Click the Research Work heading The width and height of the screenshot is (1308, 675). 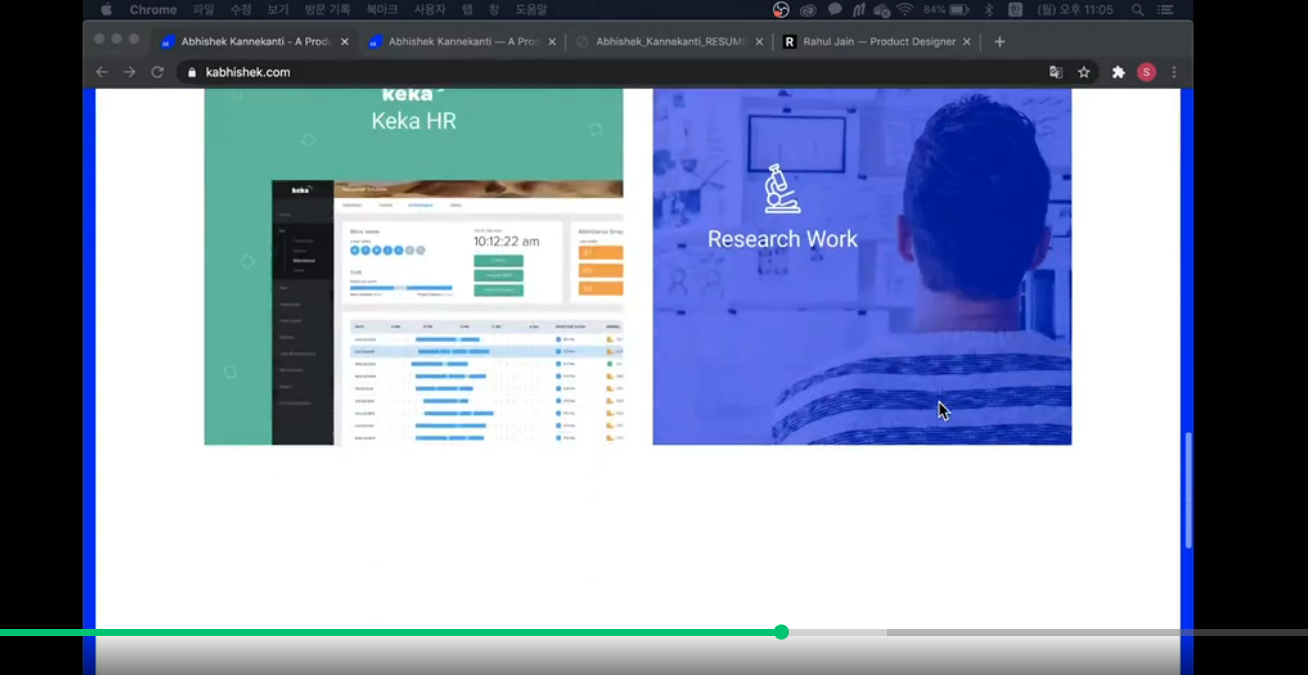(x=782, y=239)
